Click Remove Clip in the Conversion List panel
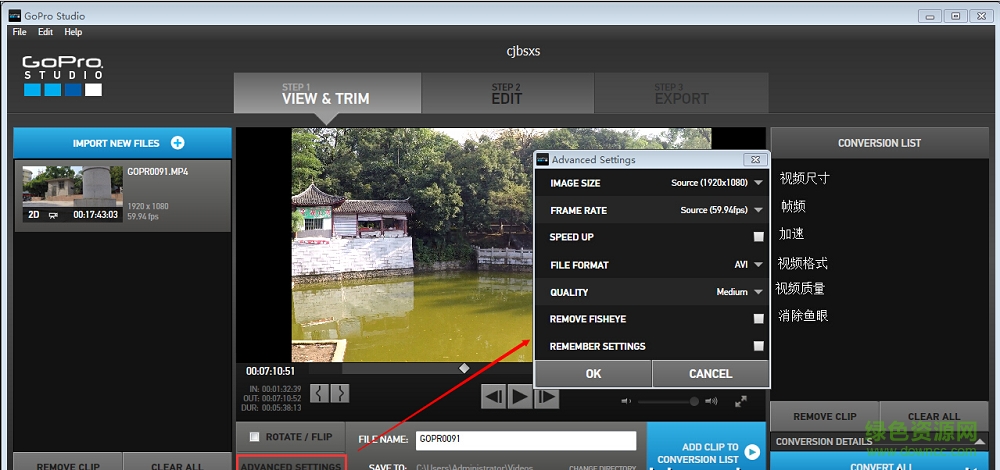 point(825,416)
